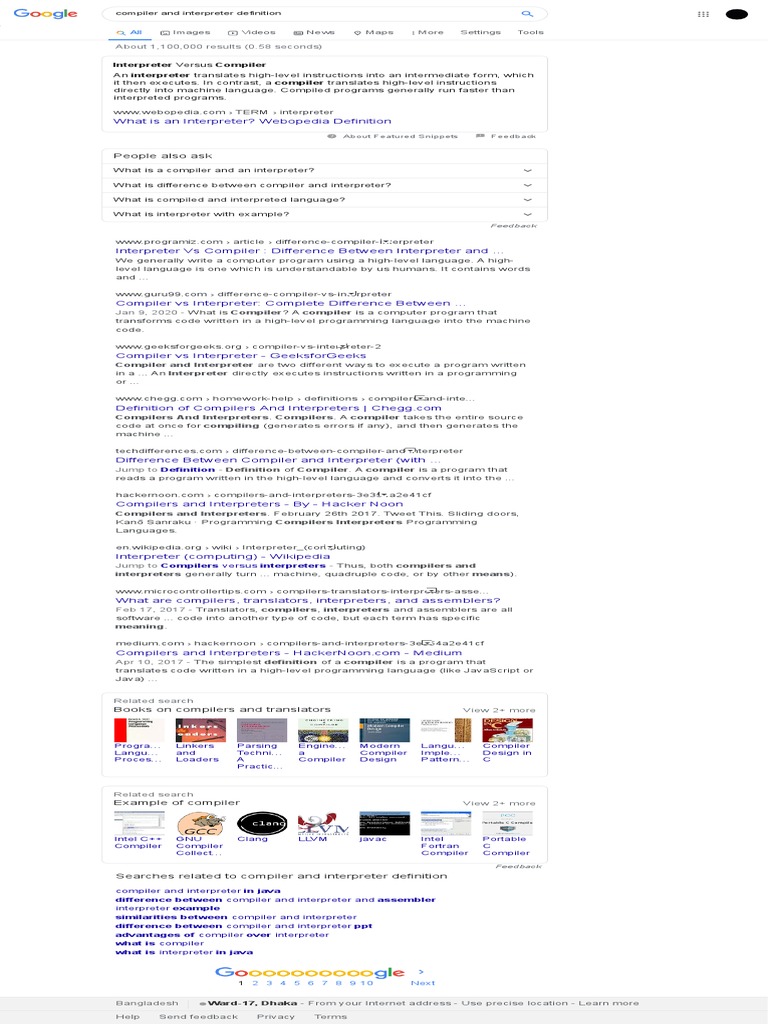This screenshot has height=1024, width=768.
Task: Open the javac thumbnail
Action: pyautogui.click(x=385, y=823)
